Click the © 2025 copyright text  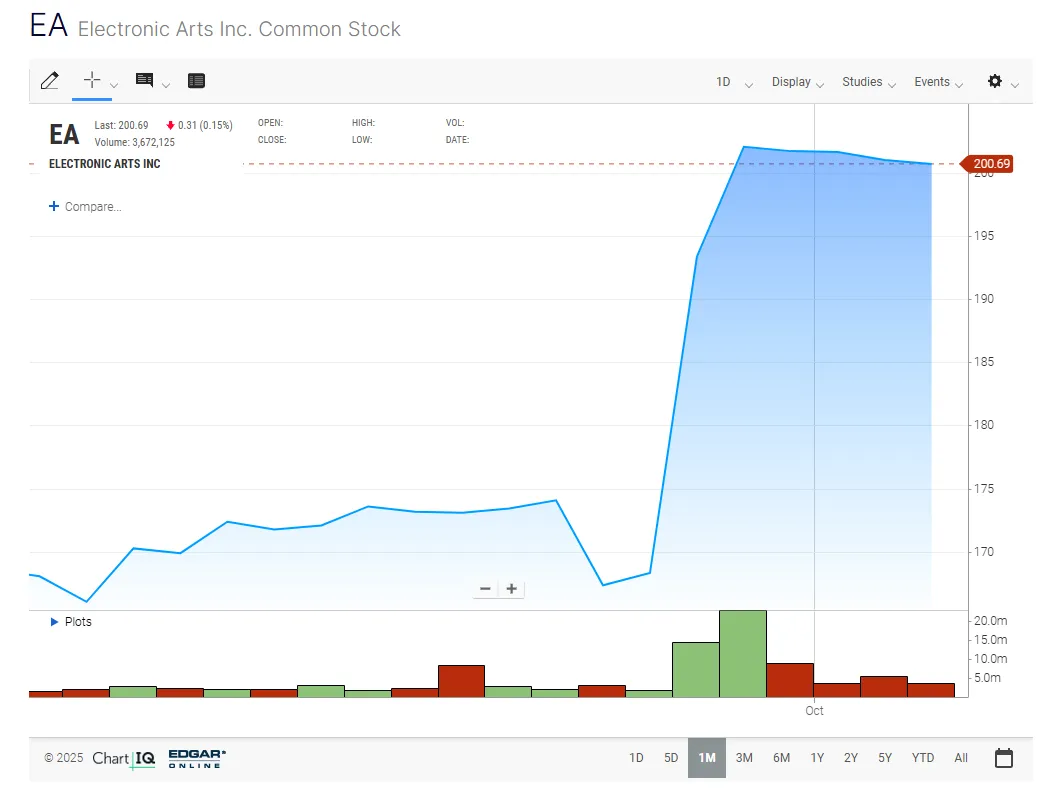(64, 757)
